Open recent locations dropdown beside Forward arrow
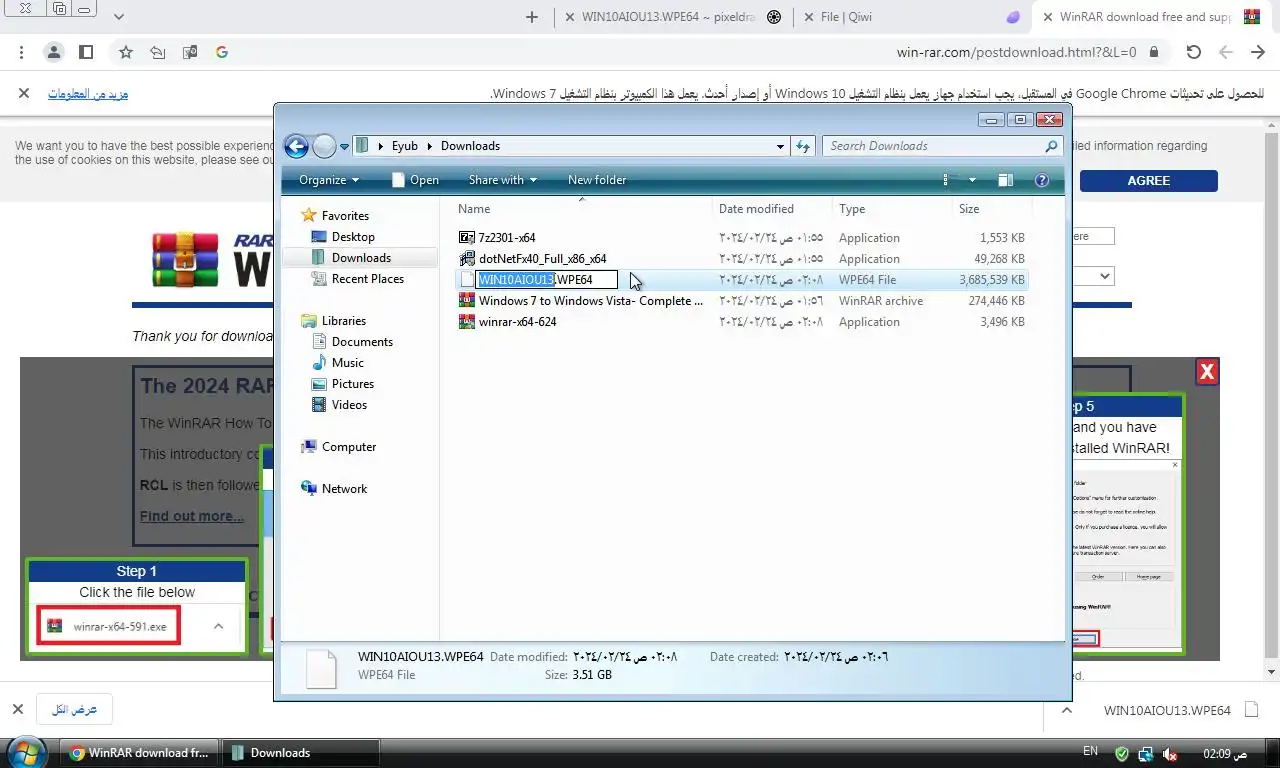This screenshot has width=1280, height=768. (344, 147)
